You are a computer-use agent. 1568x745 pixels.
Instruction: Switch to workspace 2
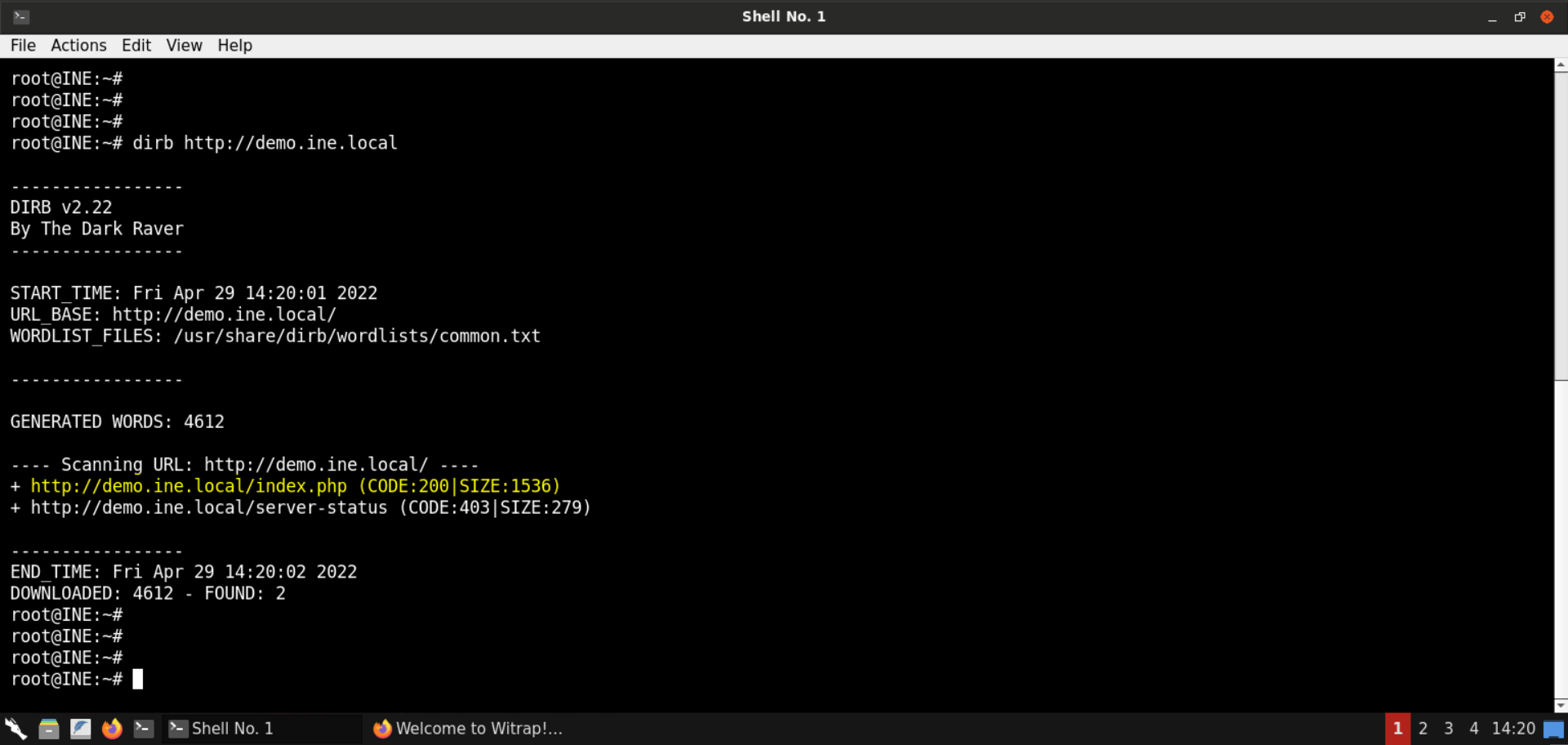pos(1423,728)
